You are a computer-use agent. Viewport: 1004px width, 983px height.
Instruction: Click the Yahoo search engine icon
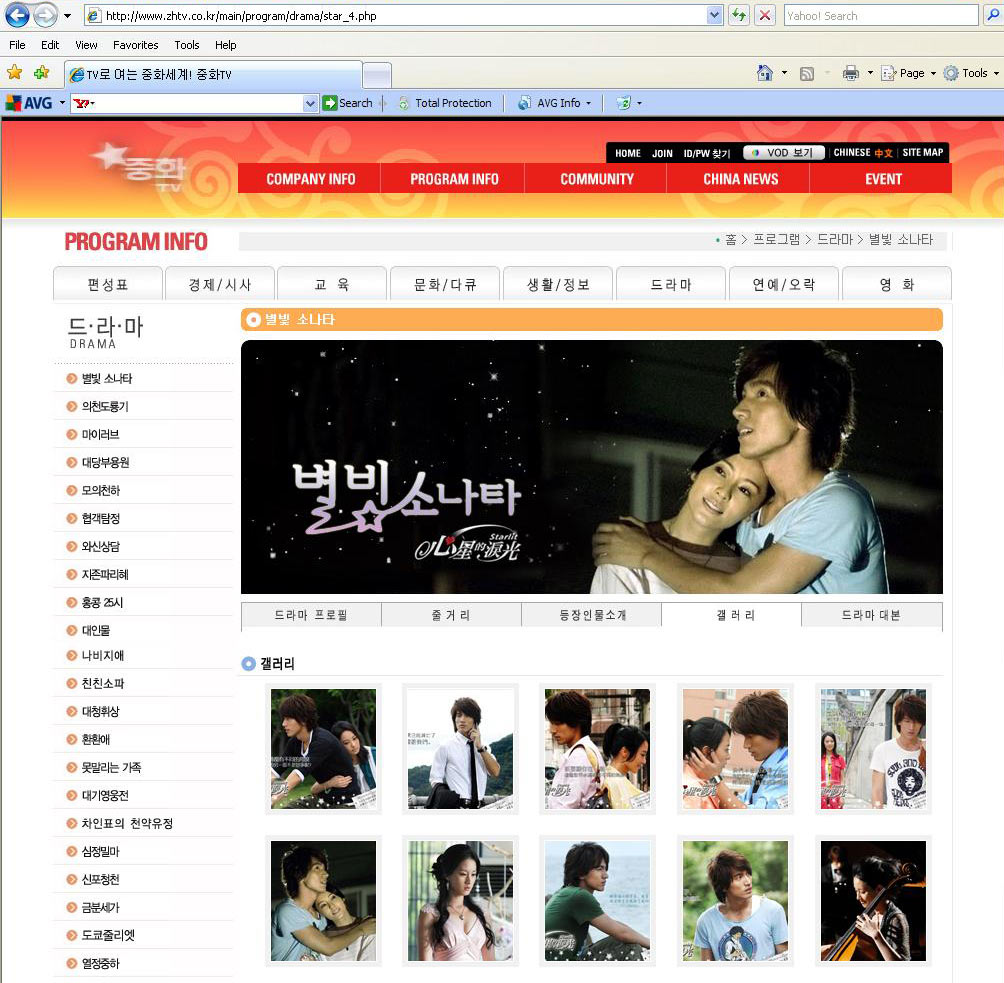[x=81, y=103]
